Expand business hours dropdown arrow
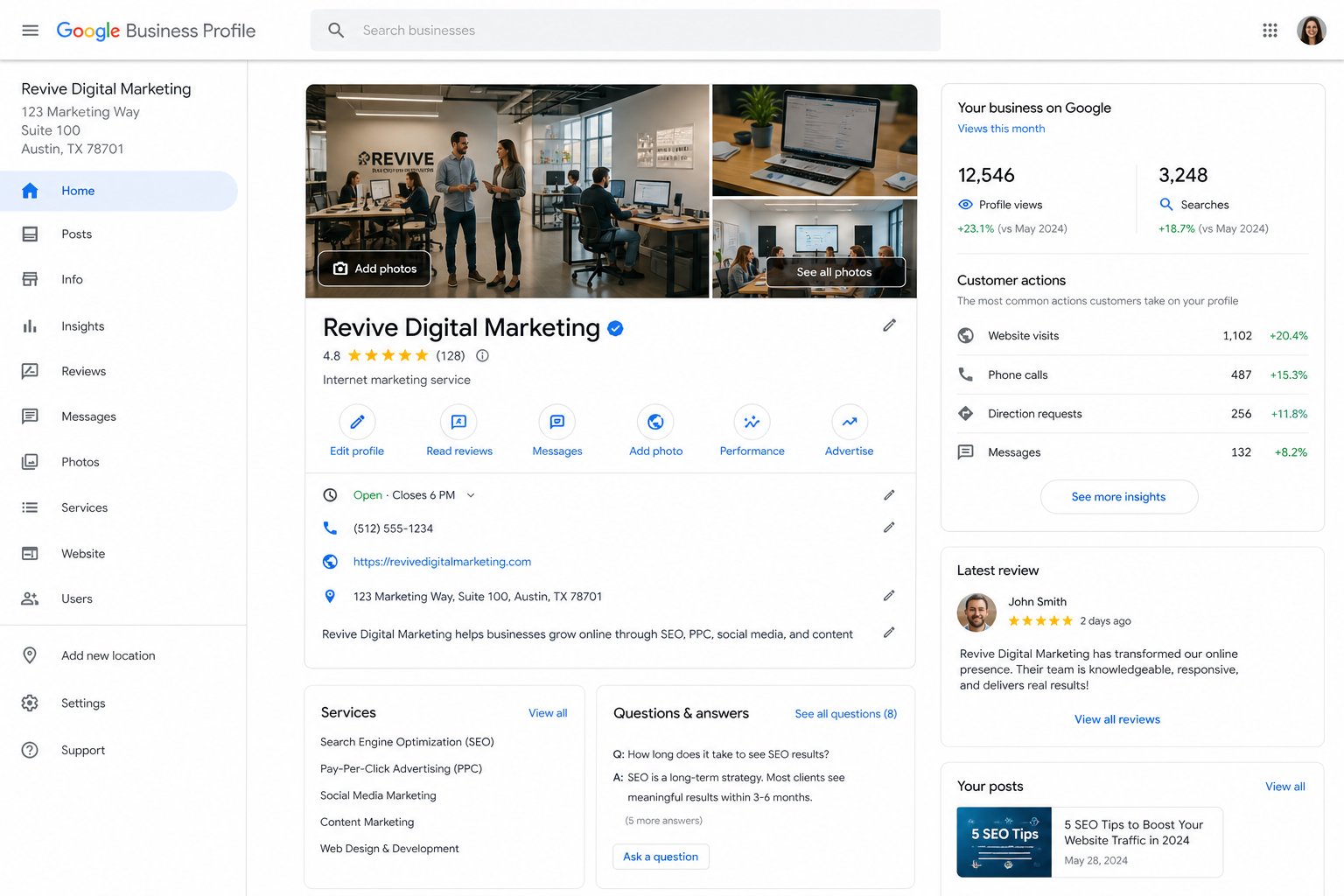The width and height of the screenshot is (1344, 896). pos(471,495)
